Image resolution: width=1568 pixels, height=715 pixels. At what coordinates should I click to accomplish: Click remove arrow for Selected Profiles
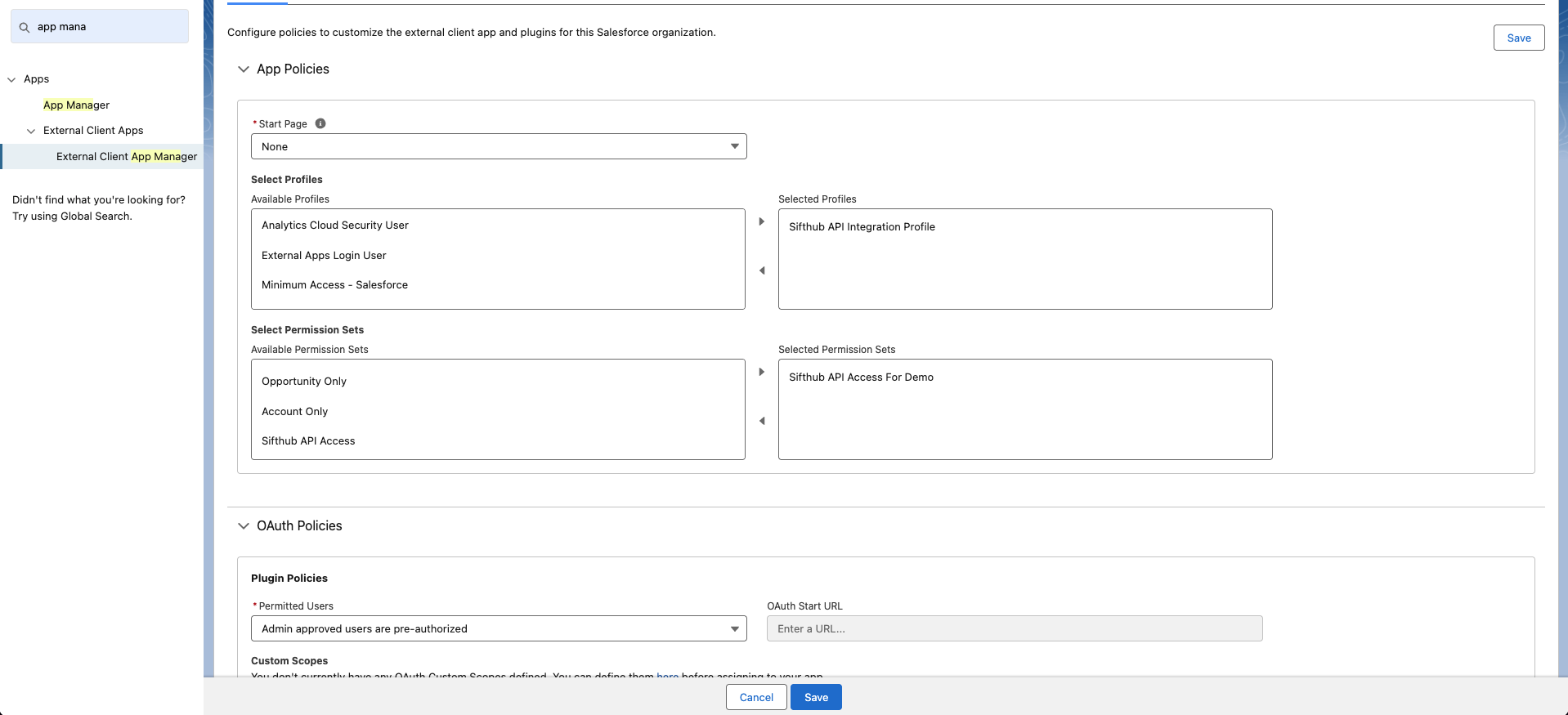[x=762, y=270]
